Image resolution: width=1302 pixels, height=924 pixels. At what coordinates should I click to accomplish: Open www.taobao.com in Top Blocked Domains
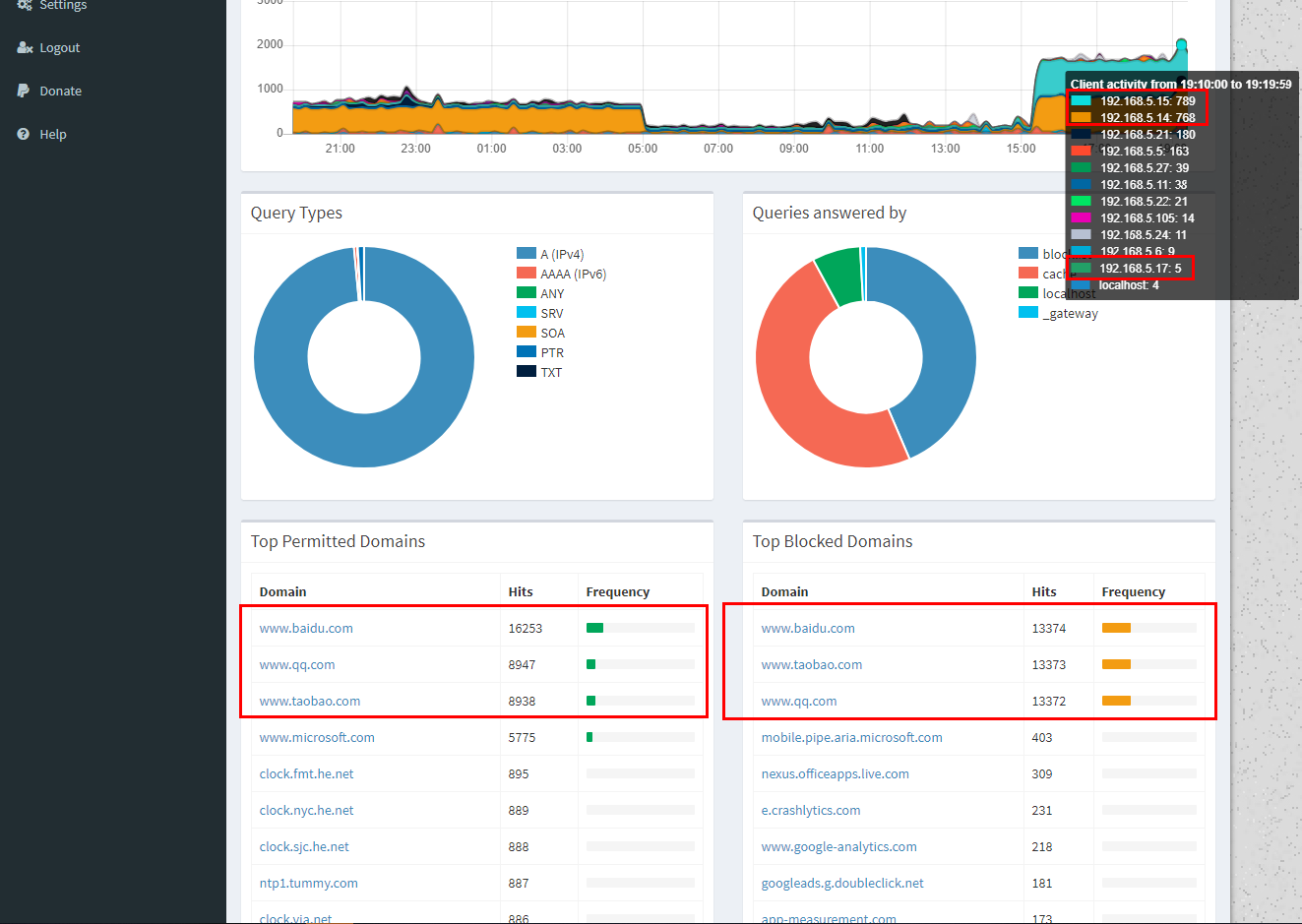(812, 664)
